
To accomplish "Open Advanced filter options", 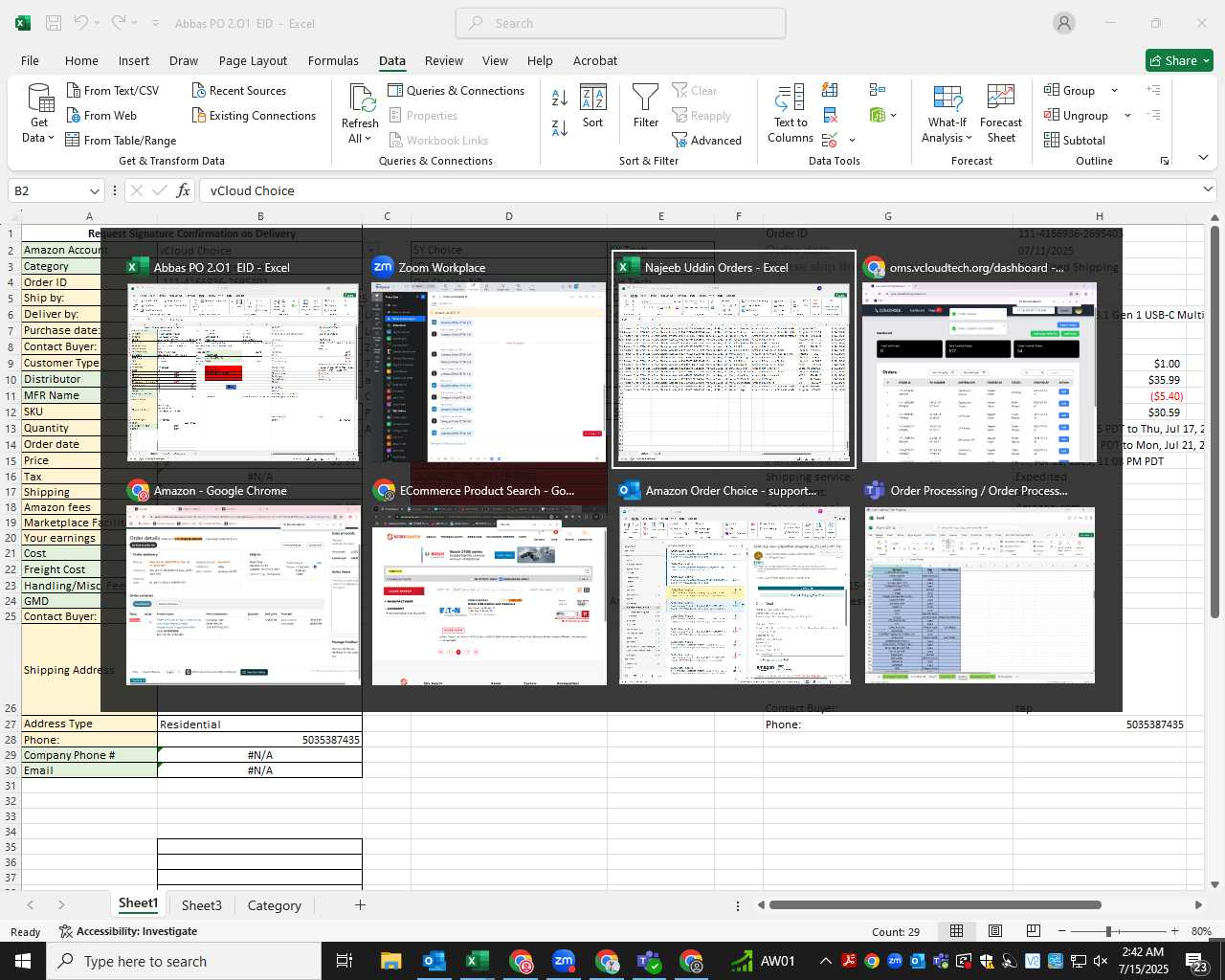I will pos(706,140).
